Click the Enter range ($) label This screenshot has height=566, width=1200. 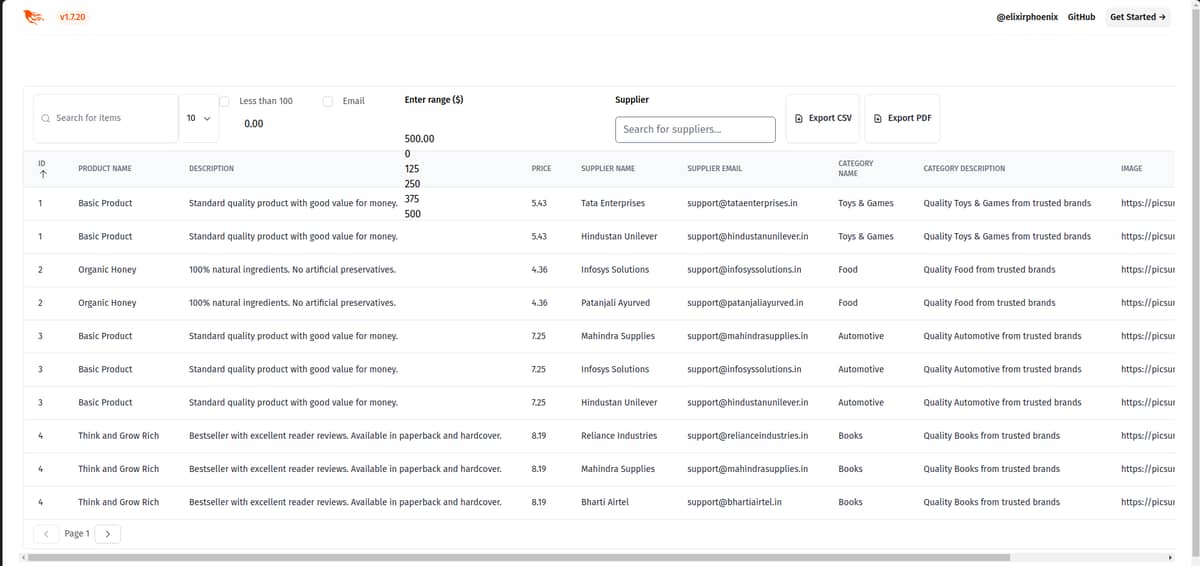(x=434, y=100)
